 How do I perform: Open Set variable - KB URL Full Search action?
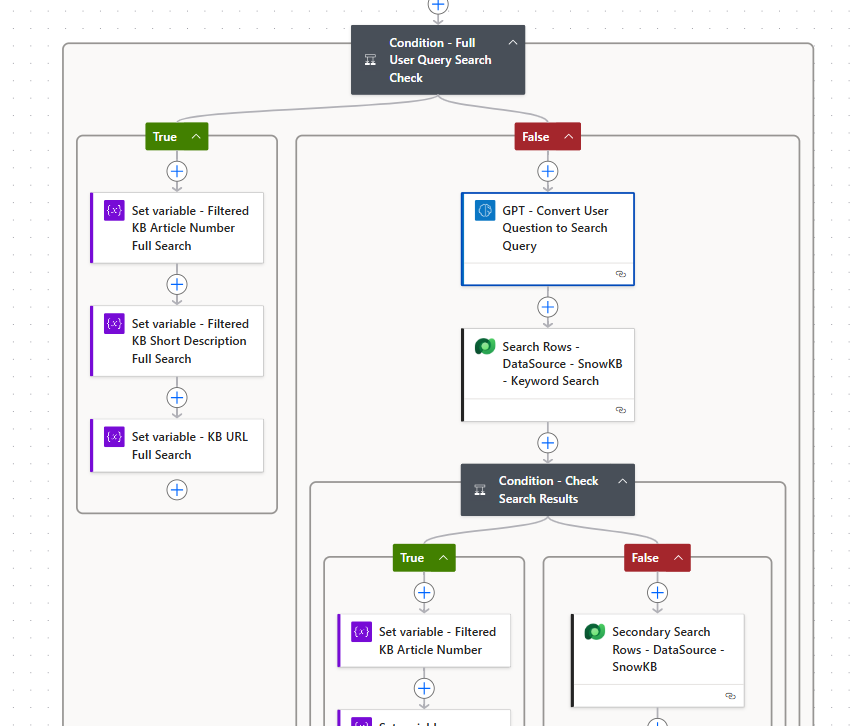[x=177, y=445]
